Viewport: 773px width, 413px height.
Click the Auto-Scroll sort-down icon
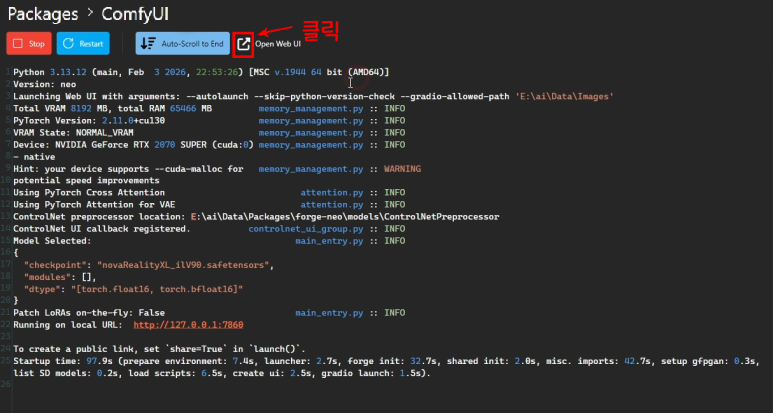[x=148, y=43]
